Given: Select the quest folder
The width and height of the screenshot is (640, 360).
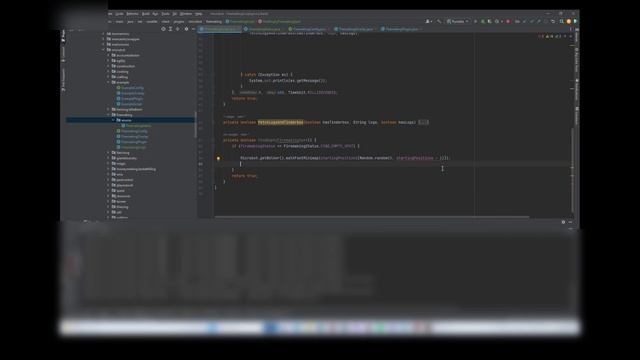Looking at the screenshot, I should point(118,191).
